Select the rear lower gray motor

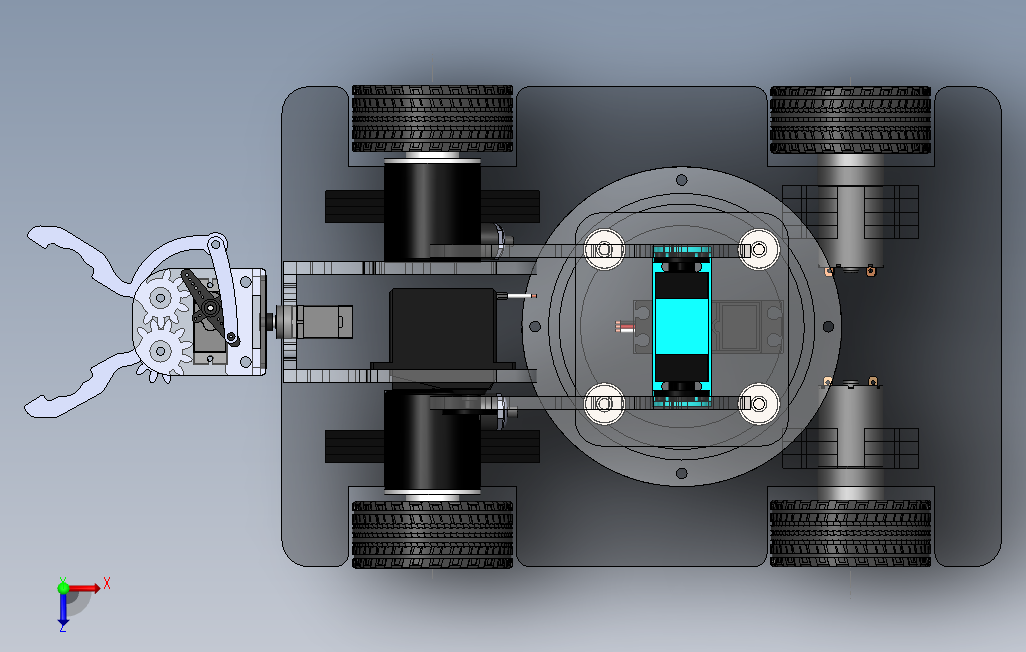pos(850,440)
